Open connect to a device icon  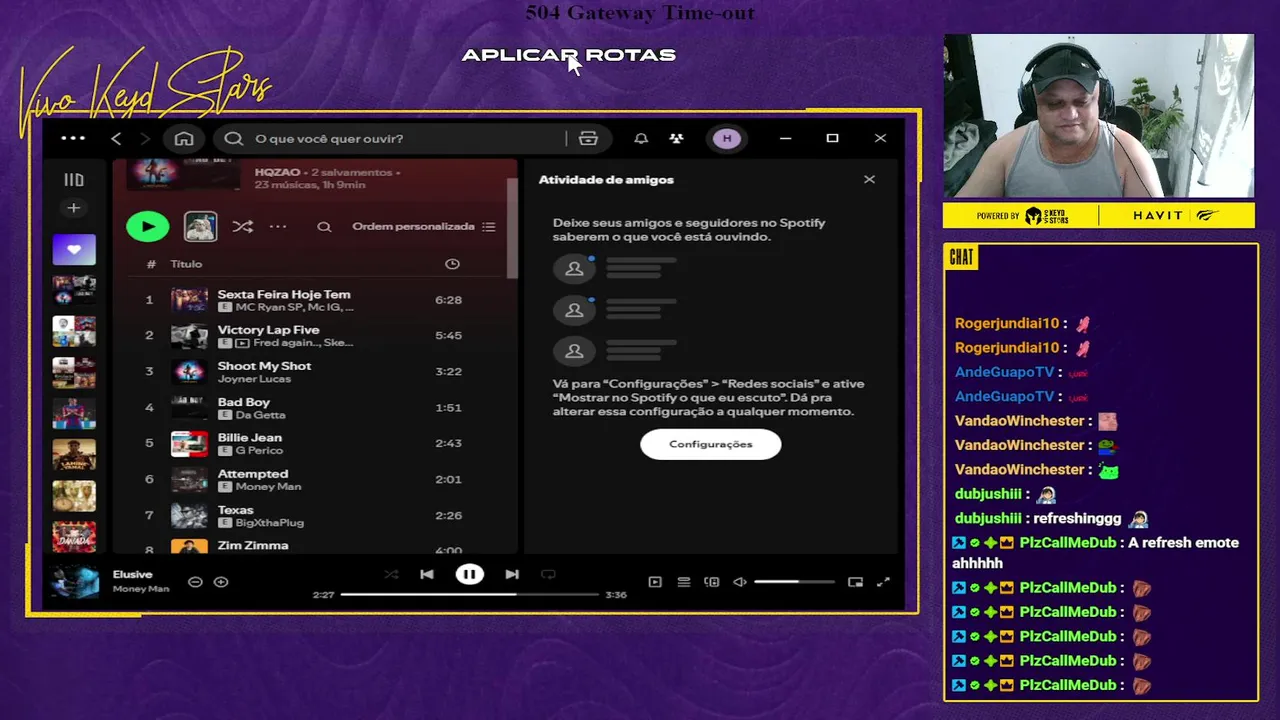pyautogui.click(x=712, y=582)
